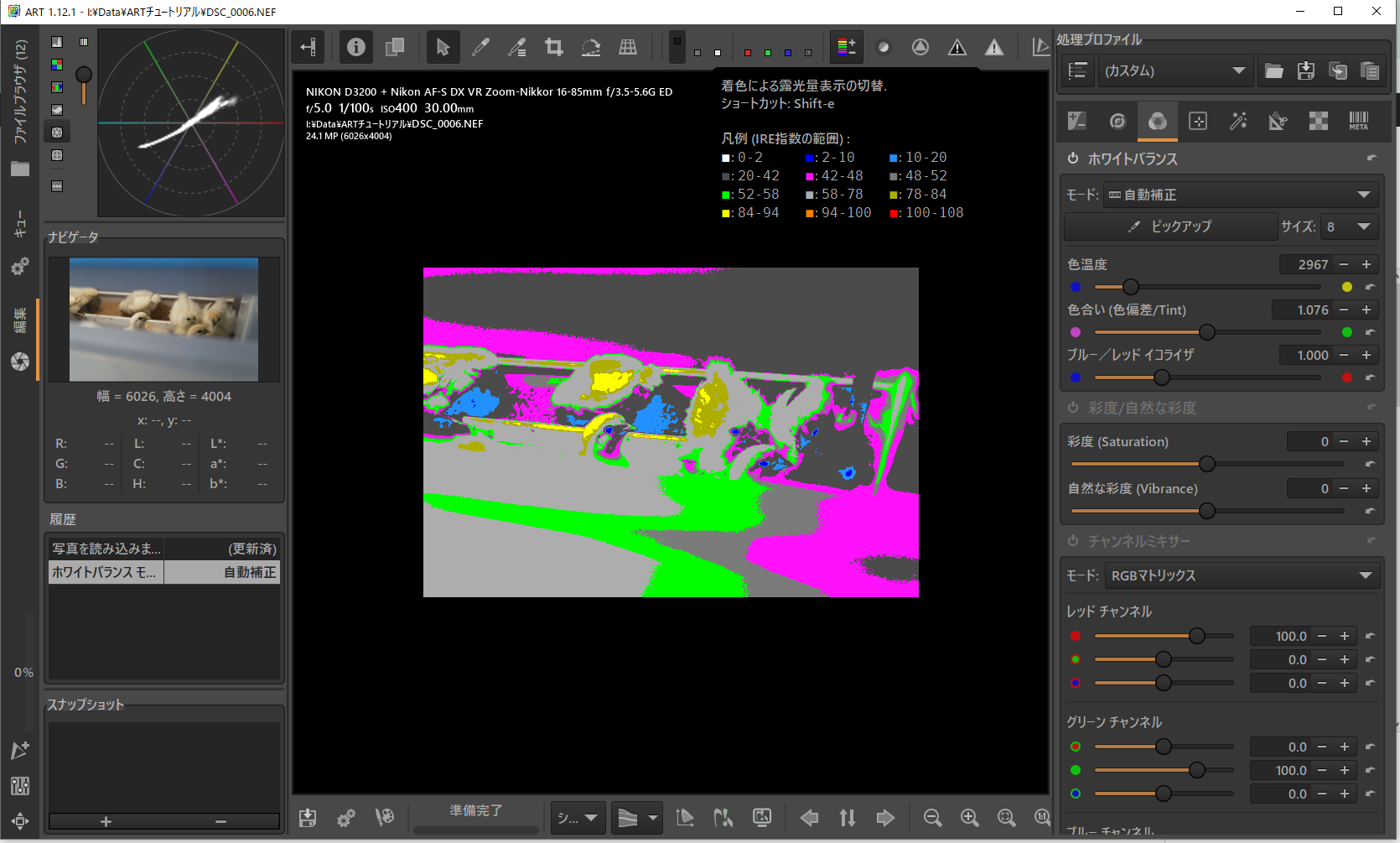Adjust the 自然な彩度 (Vibrance) slider handle

(x=1207, y=511)
